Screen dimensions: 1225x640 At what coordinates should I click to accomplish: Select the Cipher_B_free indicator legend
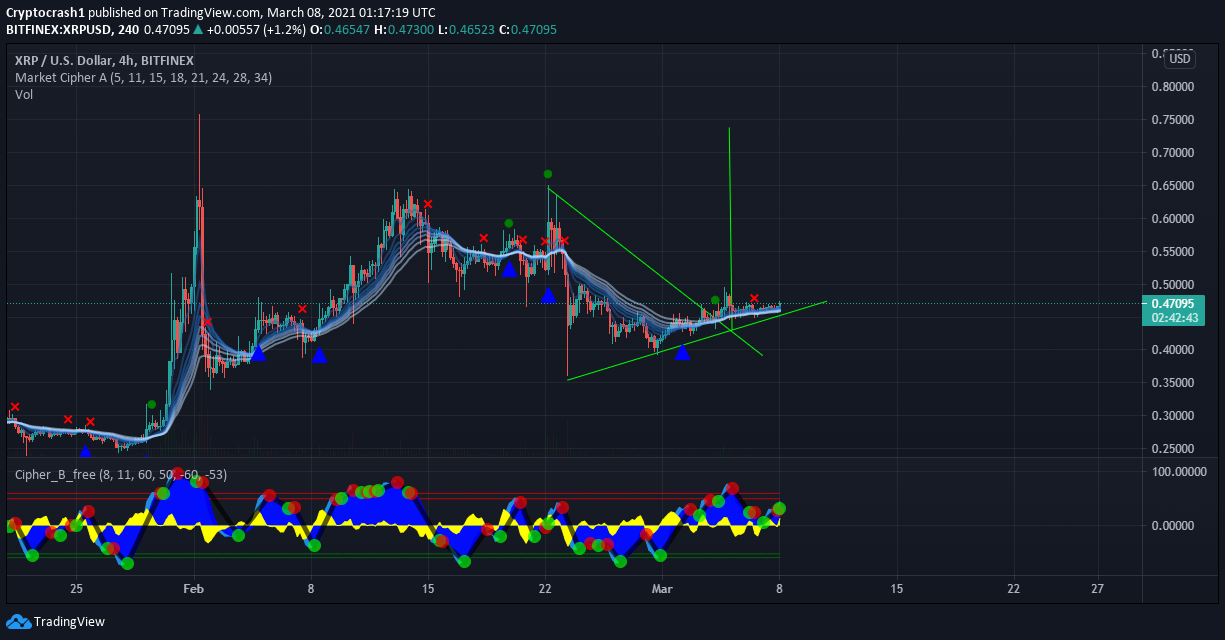(x=120, y=474)
